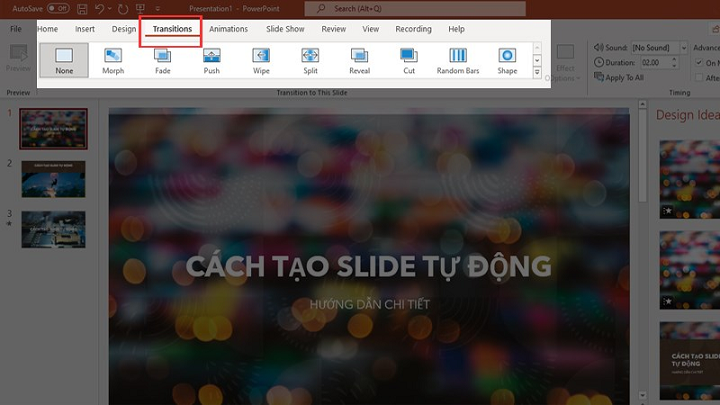The height and width of the screenshot is (405, 720).
Task: Increase transition duration with up arrow
Action: pos(674,59)
